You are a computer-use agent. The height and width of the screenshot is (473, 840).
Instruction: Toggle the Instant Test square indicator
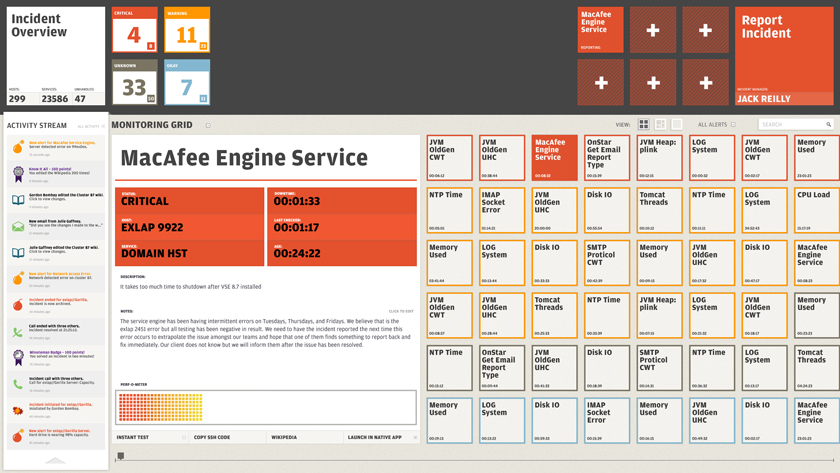pos(184,437)
